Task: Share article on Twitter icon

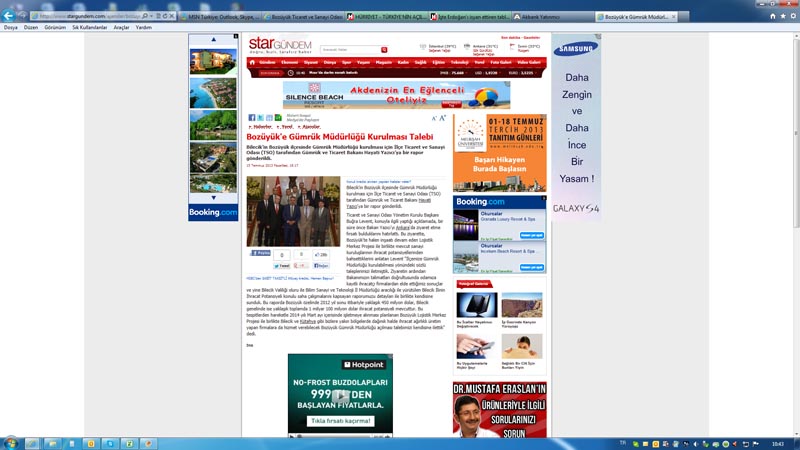Action: point(260,118)
